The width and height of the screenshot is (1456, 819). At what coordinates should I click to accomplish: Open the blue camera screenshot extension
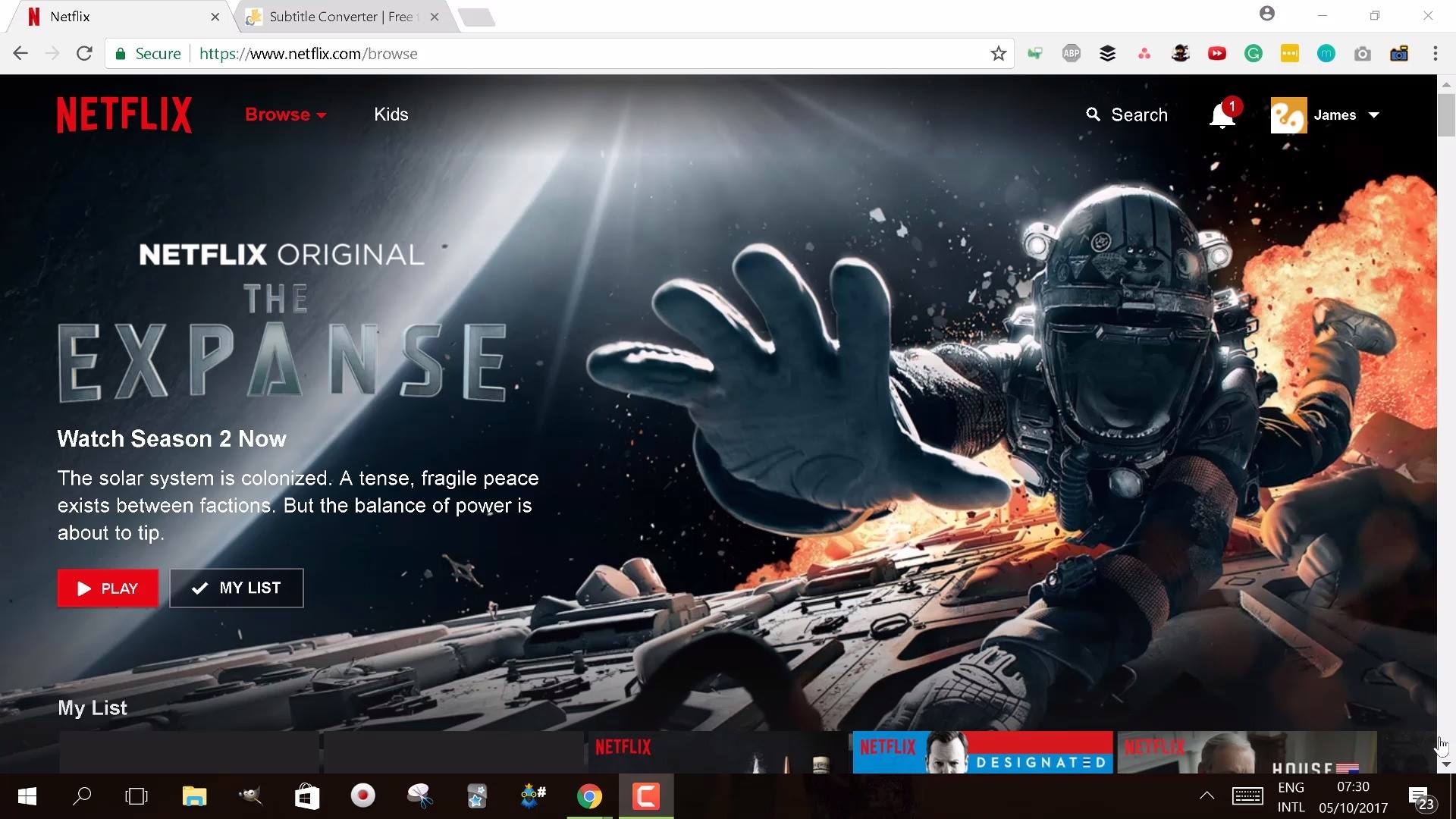click(x=1399, y=54)
